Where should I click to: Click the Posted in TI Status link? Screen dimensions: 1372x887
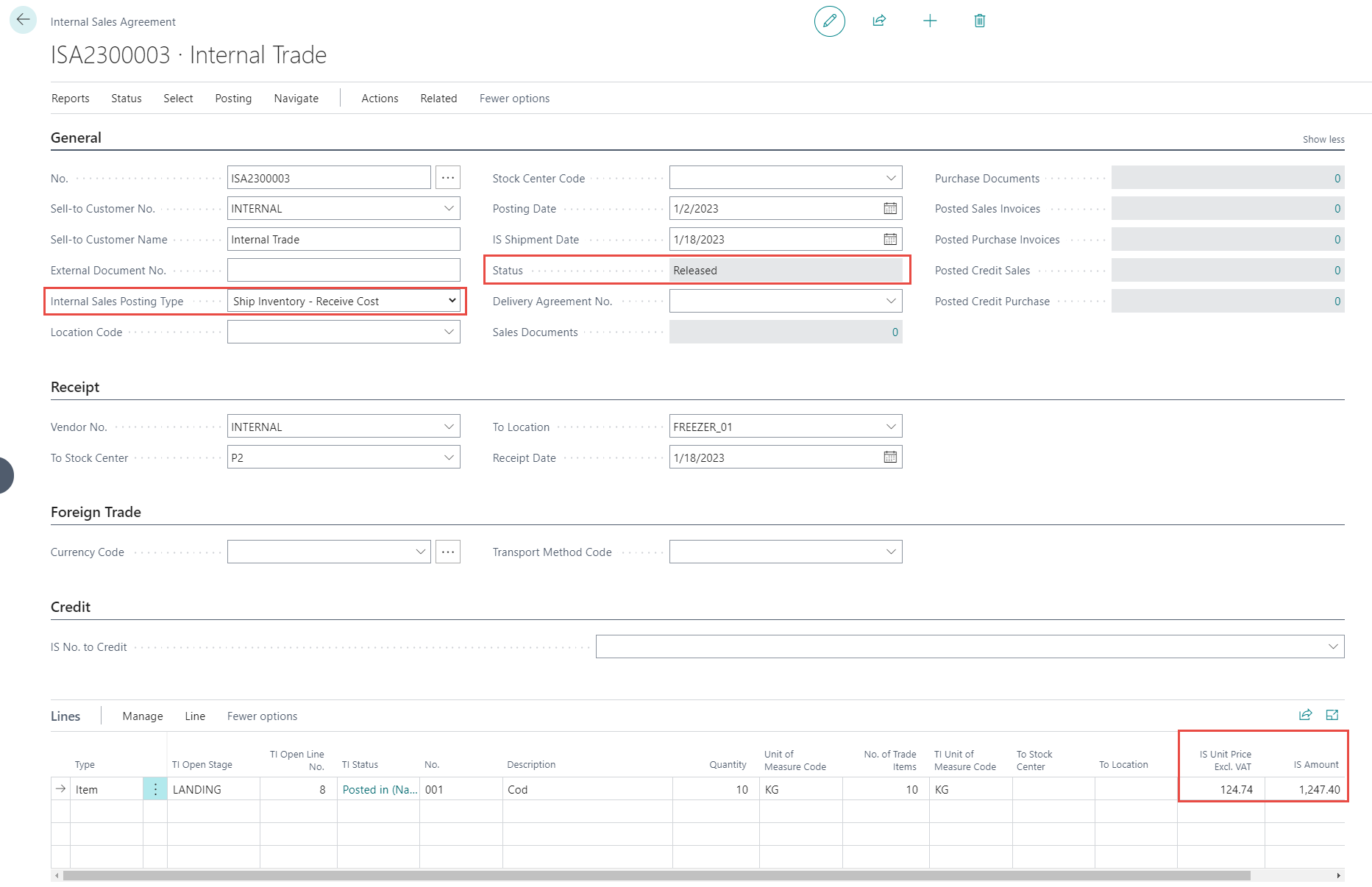point(379,789)
